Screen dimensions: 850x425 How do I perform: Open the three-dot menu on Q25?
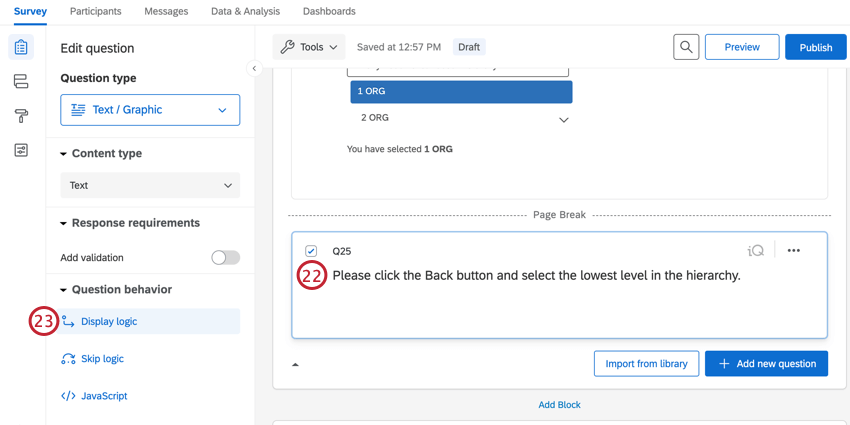pos(794,251)
